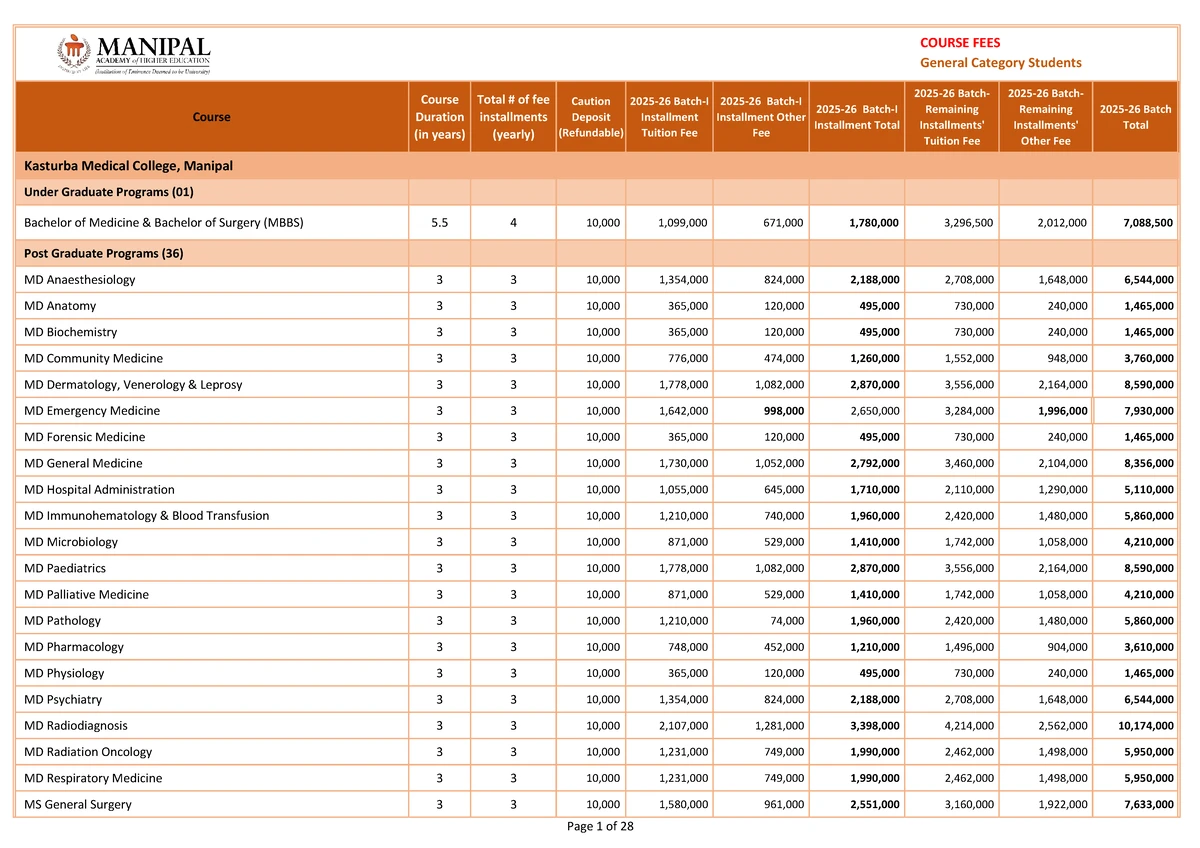Click Emergency Medicine other fee 998,000
The height and width of the screenshot is (848, 1200).
(783, 411)
